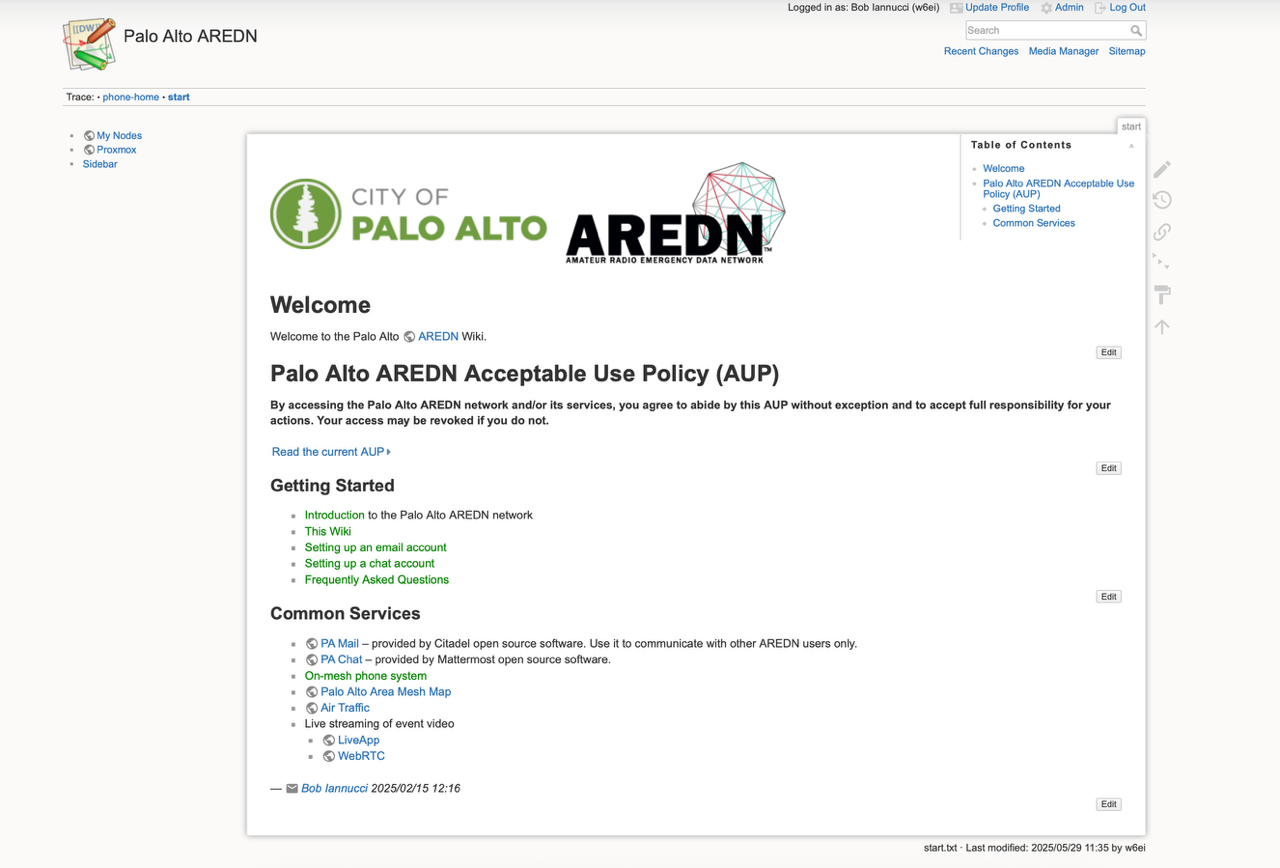The height and width of the screenshot is (868, 1280).
Task: Open Palo Alto Area Mesh Map
Action: point(386,692)
